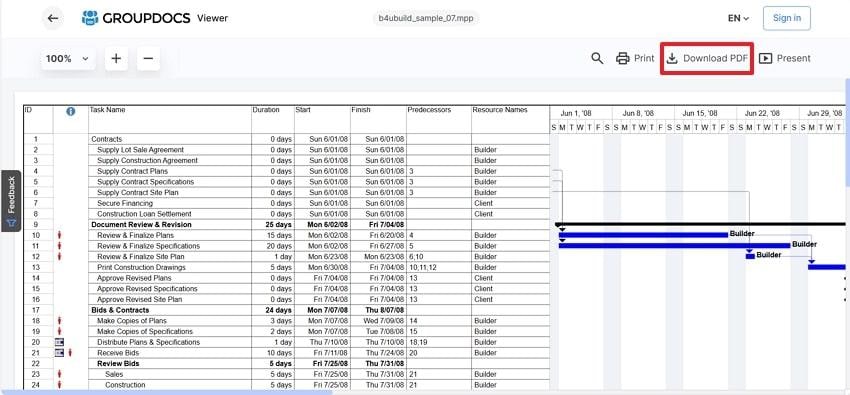
Task: Open search with magnifier icon
Action: tap(597, 59)
